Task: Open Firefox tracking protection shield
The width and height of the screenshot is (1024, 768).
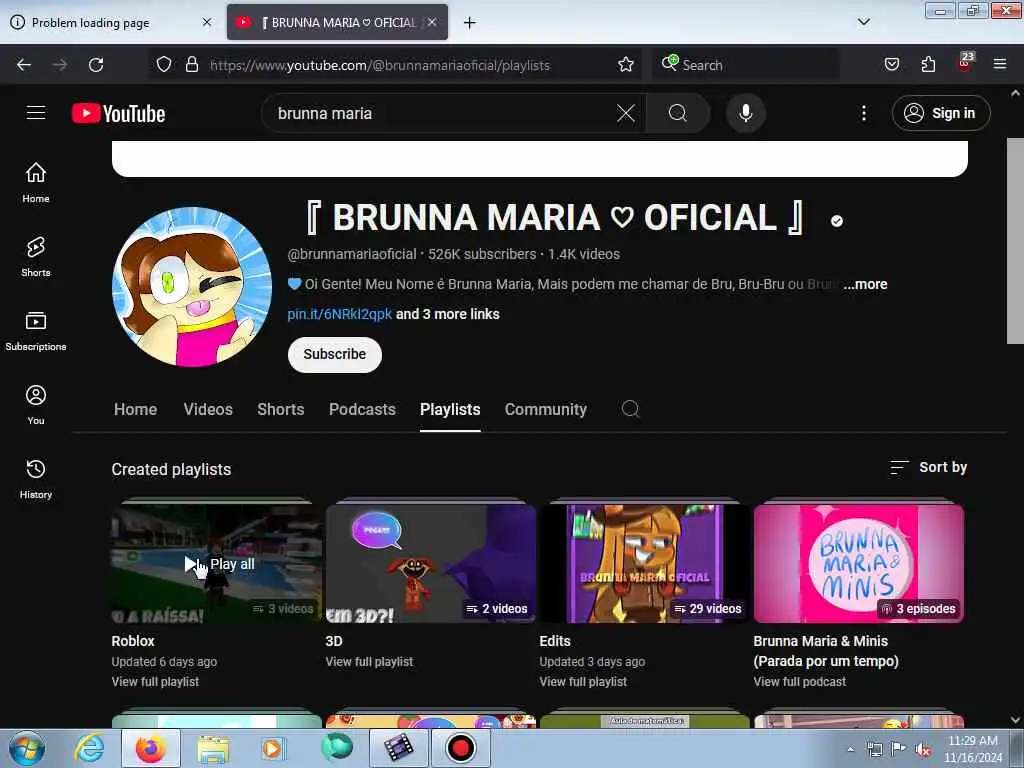Action: pyautogui.click(x=164, y=65)
